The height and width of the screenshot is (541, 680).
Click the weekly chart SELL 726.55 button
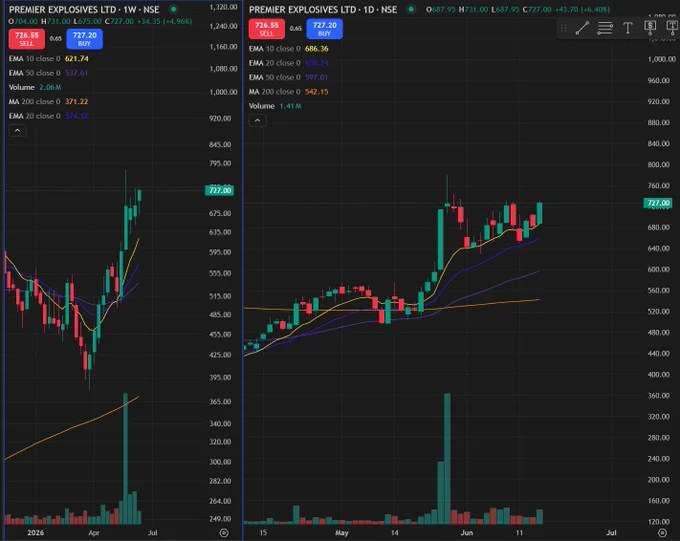26,39
